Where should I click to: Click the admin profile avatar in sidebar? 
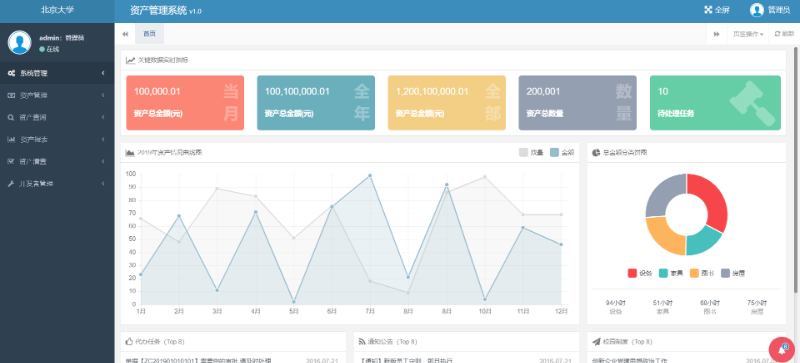[x=19, y=42]
